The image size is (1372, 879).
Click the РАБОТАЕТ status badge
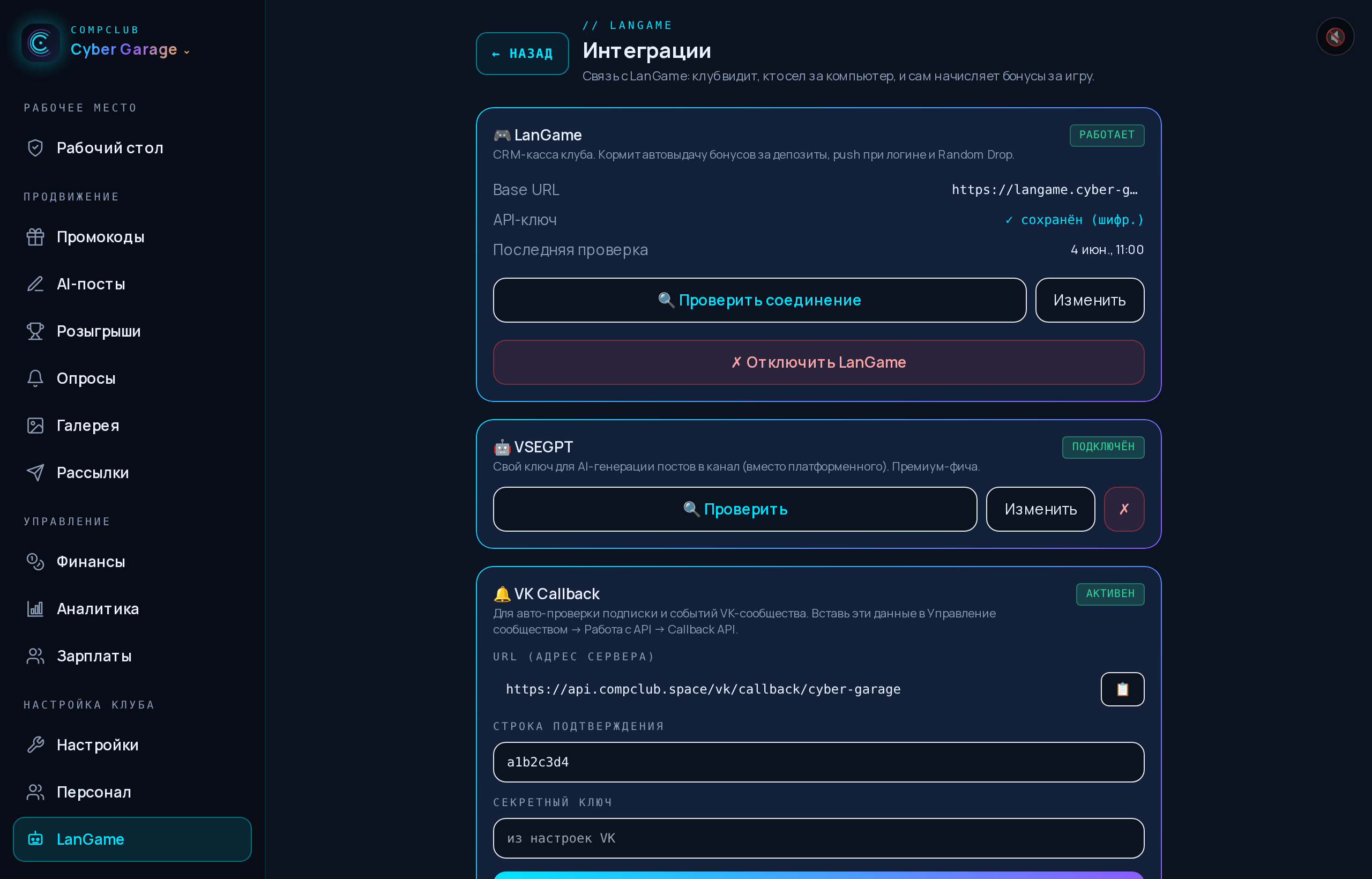pyautogui.click(x=1107, y=135)
